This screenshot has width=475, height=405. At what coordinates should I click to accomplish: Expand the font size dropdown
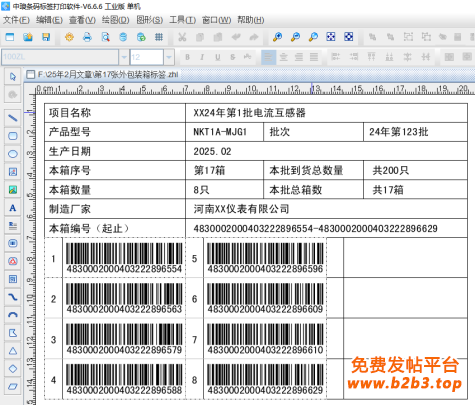tap(169, 57)
